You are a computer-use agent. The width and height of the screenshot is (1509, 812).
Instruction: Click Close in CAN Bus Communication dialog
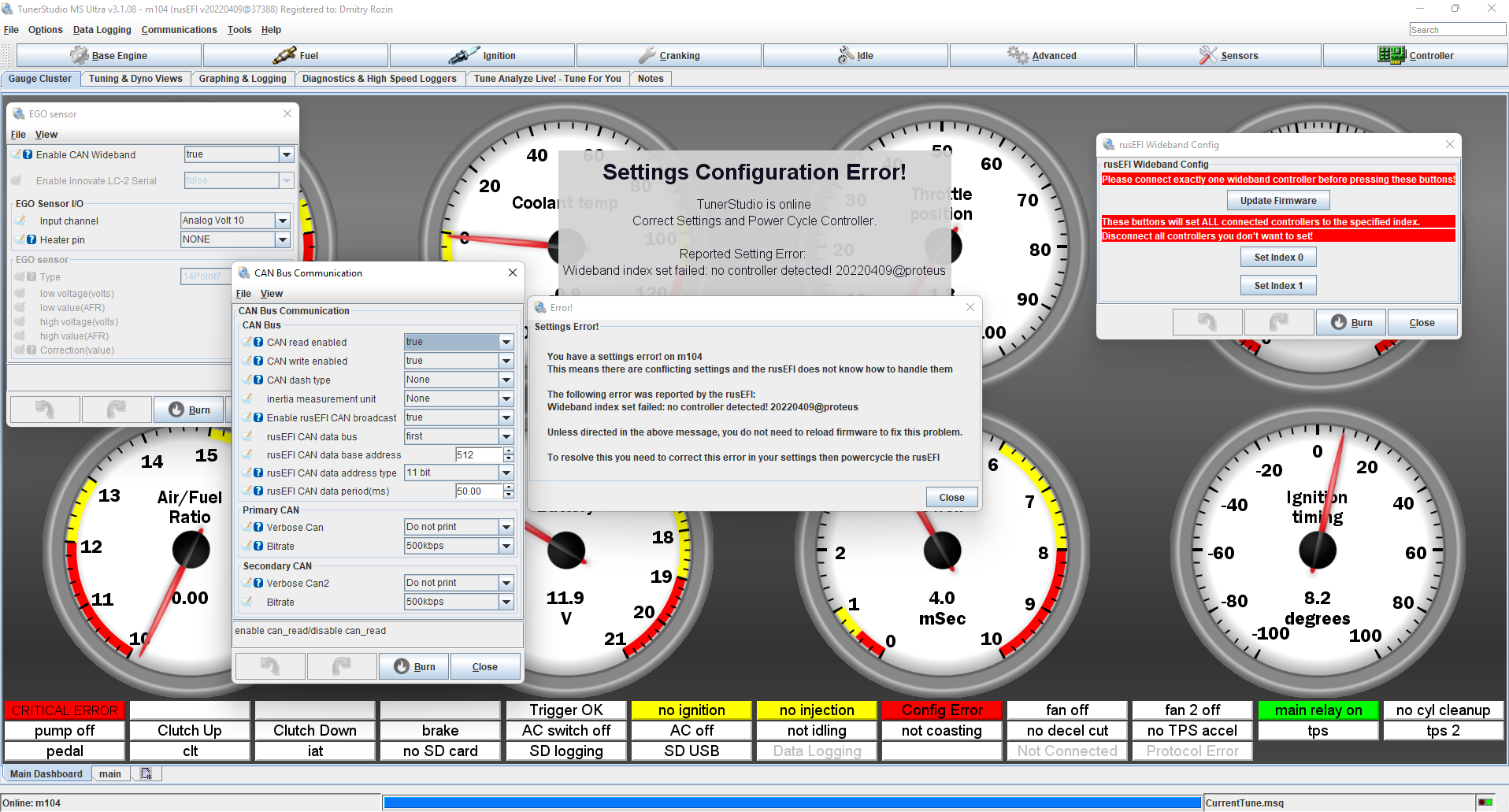coord(485,666)
